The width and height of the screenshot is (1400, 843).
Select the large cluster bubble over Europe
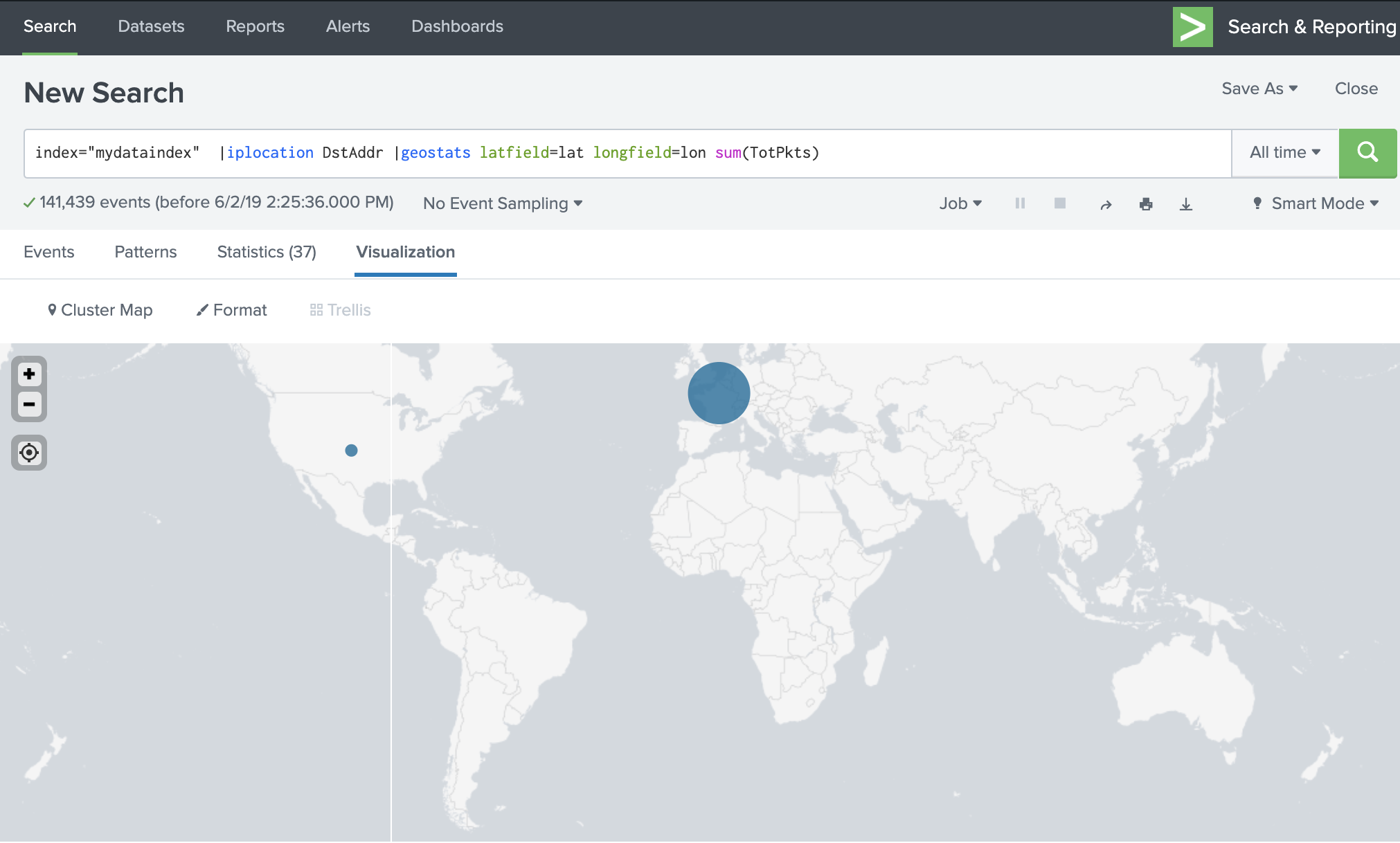point(719,392)
